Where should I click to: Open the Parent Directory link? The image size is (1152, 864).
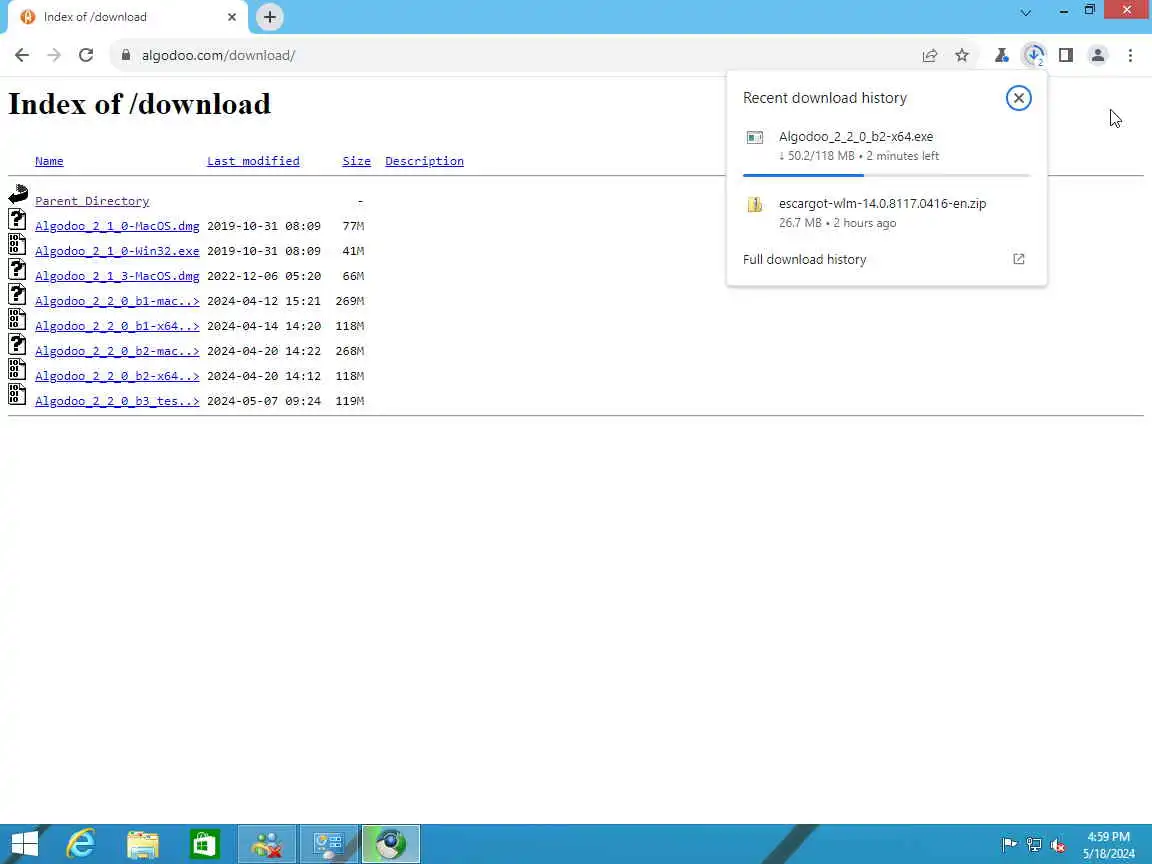click(x=92, y=201)
